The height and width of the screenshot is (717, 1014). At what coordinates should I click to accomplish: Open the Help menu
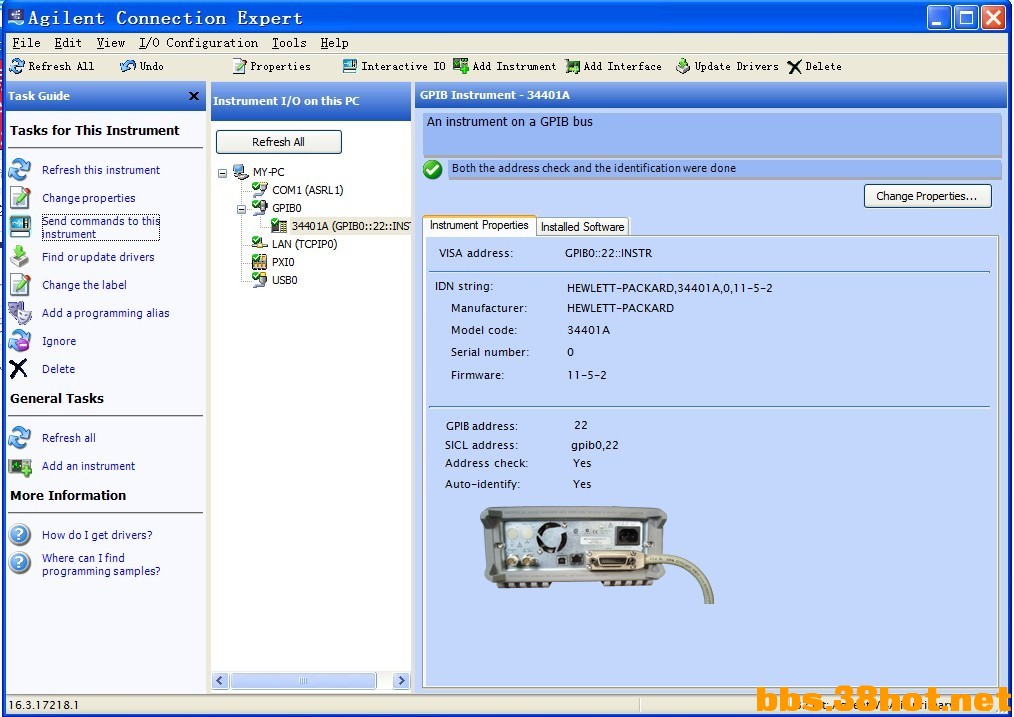click(334, 43)
